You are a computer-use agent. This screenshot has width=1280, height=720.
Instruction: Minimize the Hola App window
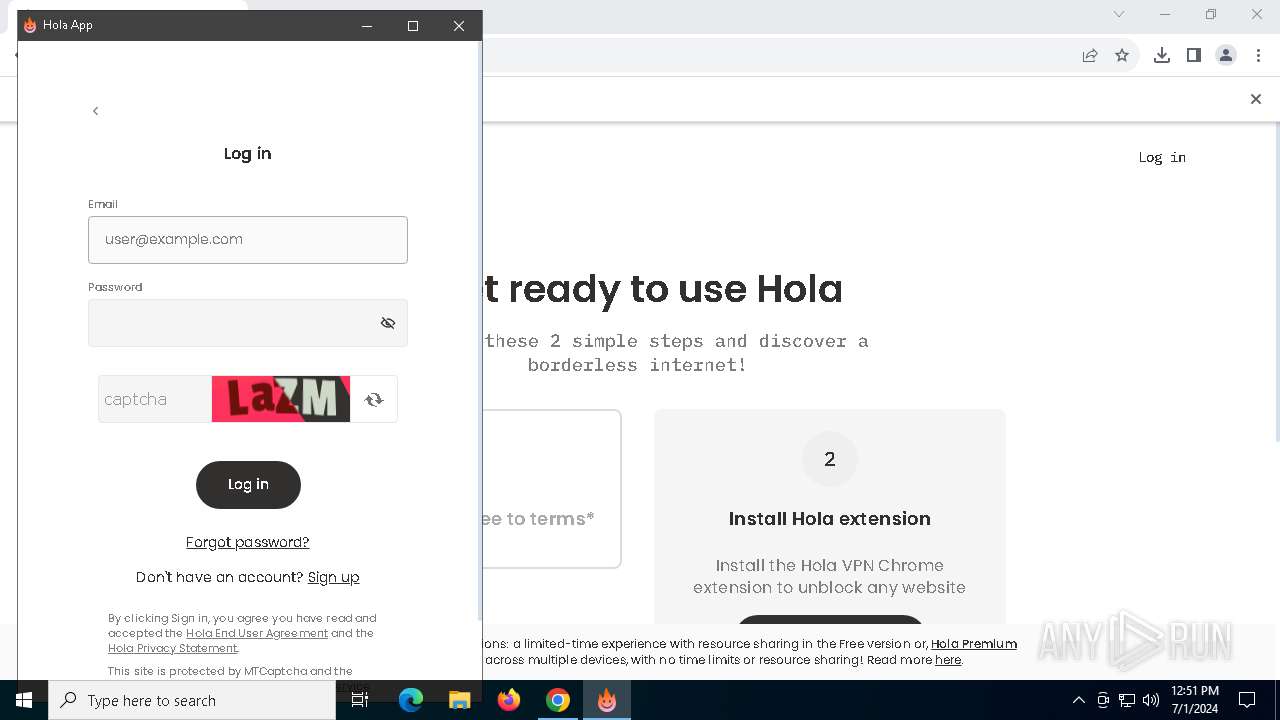click(x=367, y=26)
